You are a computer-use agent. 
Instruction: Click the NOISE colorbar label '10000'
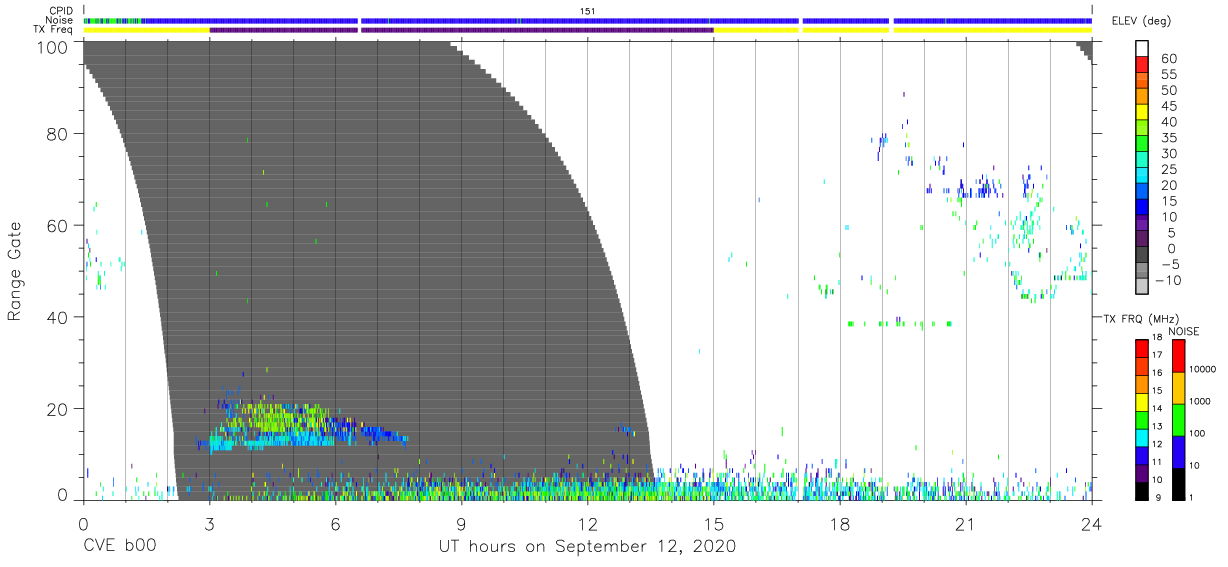coord(1203,370)
